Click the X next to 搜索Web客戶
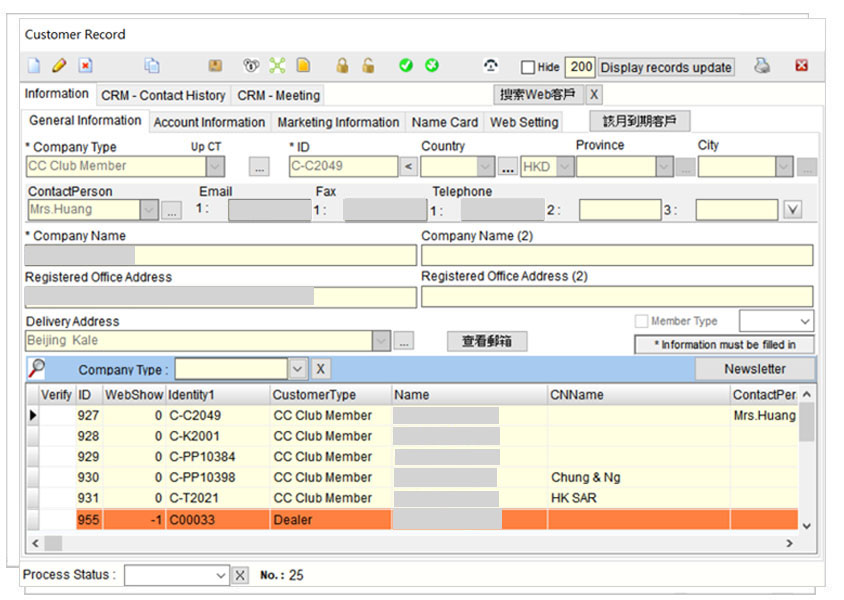Image resolution: width=844 pixels, height=600 pixels. 594,95
